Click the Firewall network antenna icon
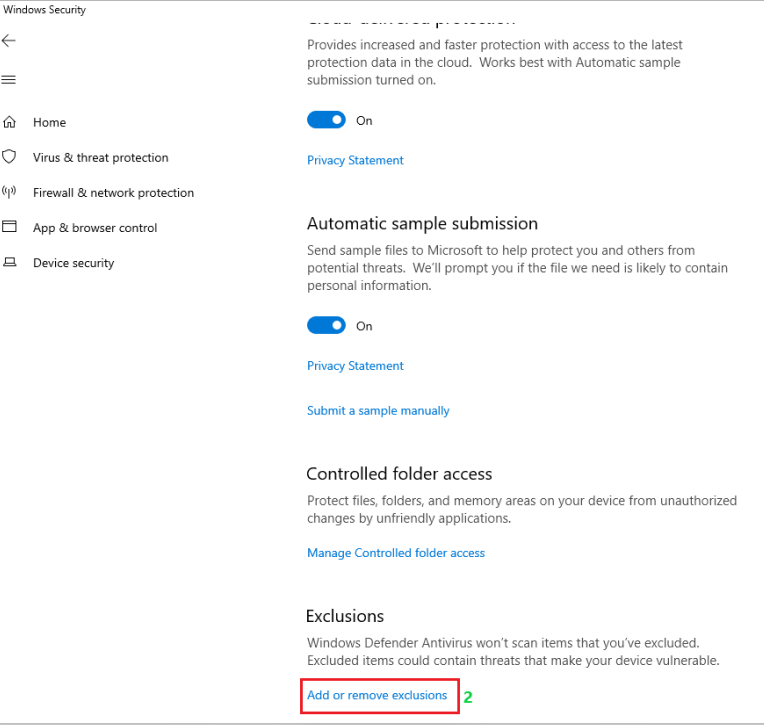This screenshot has width=764, height=725. pyautogui.click(x=9, y=192)
